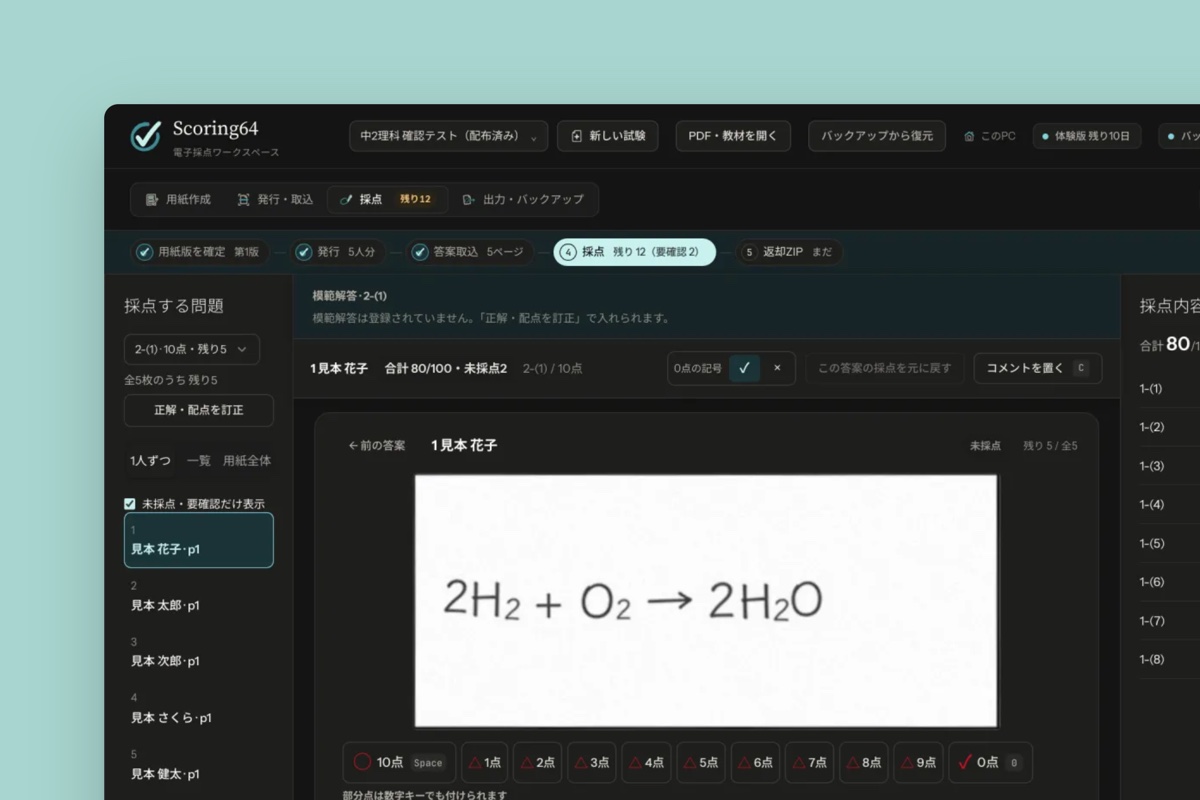The width and height of the screenshot is (1200, 800).
Task: Click the このPC indicator
Action: coord(989,136)
